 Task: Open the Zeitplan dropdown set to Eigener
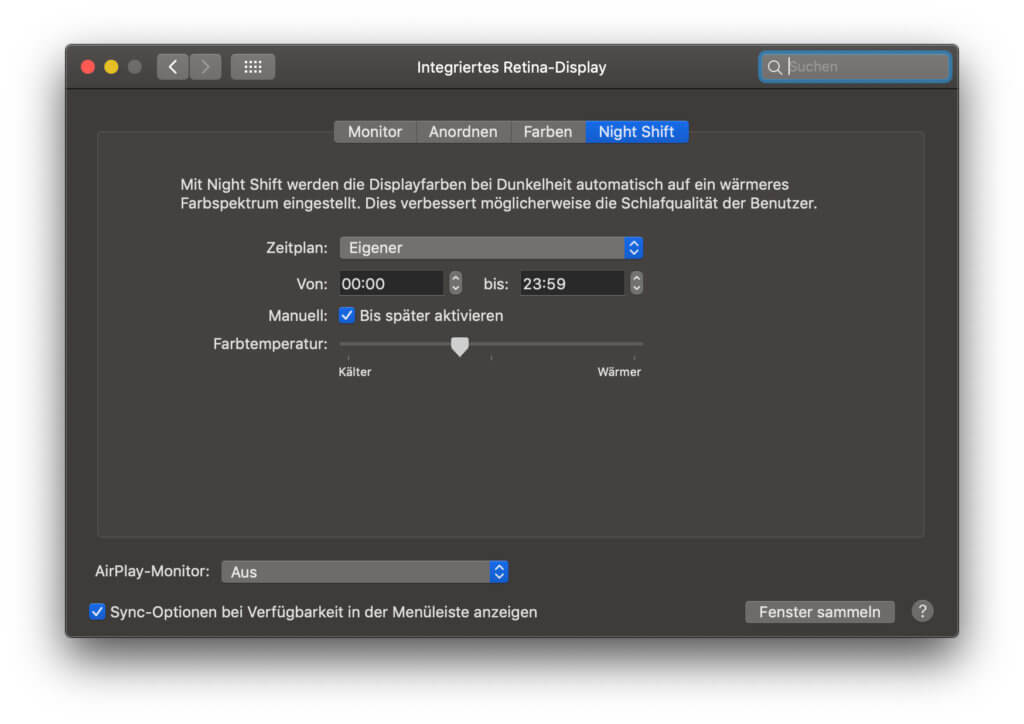[491, 248]
